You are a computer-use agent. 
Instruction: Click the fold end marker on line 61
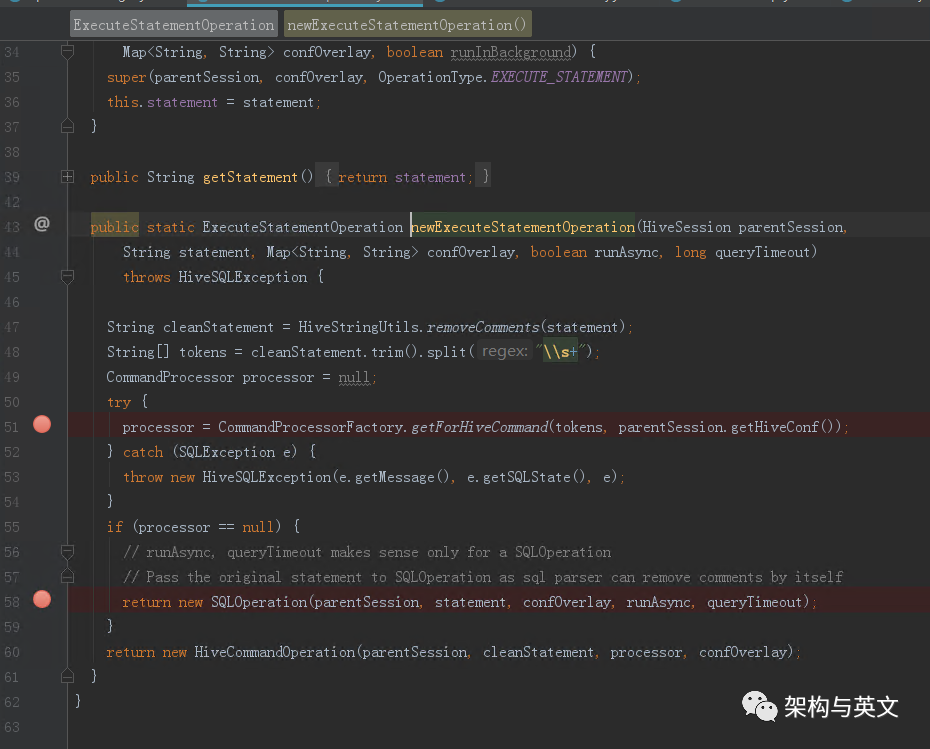coord(68,675)
